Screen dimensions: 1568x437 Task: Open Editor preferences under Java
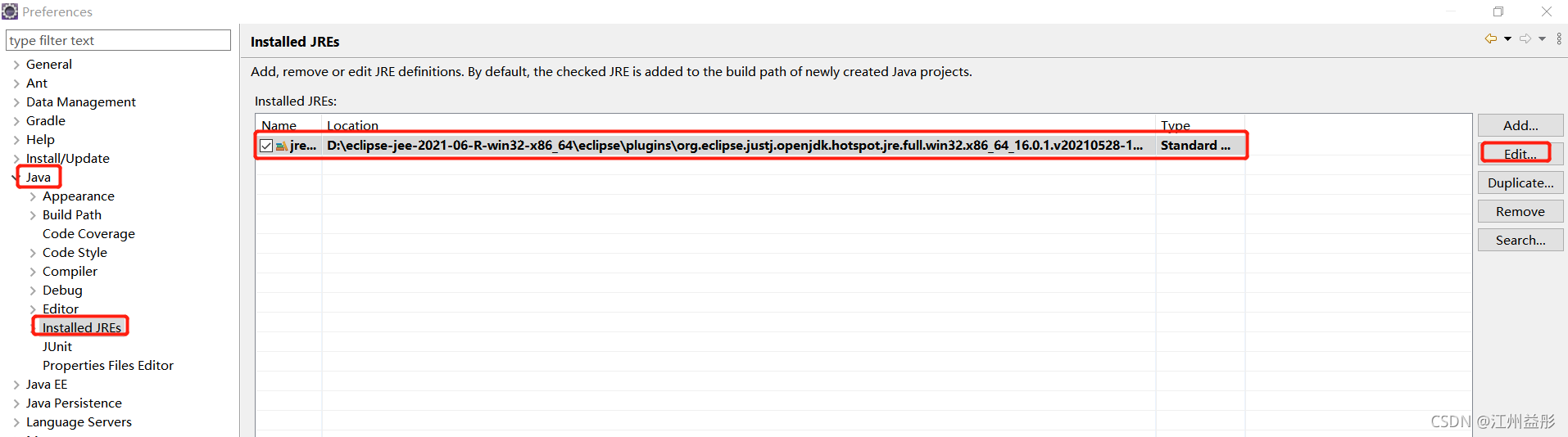pos(61,309)
